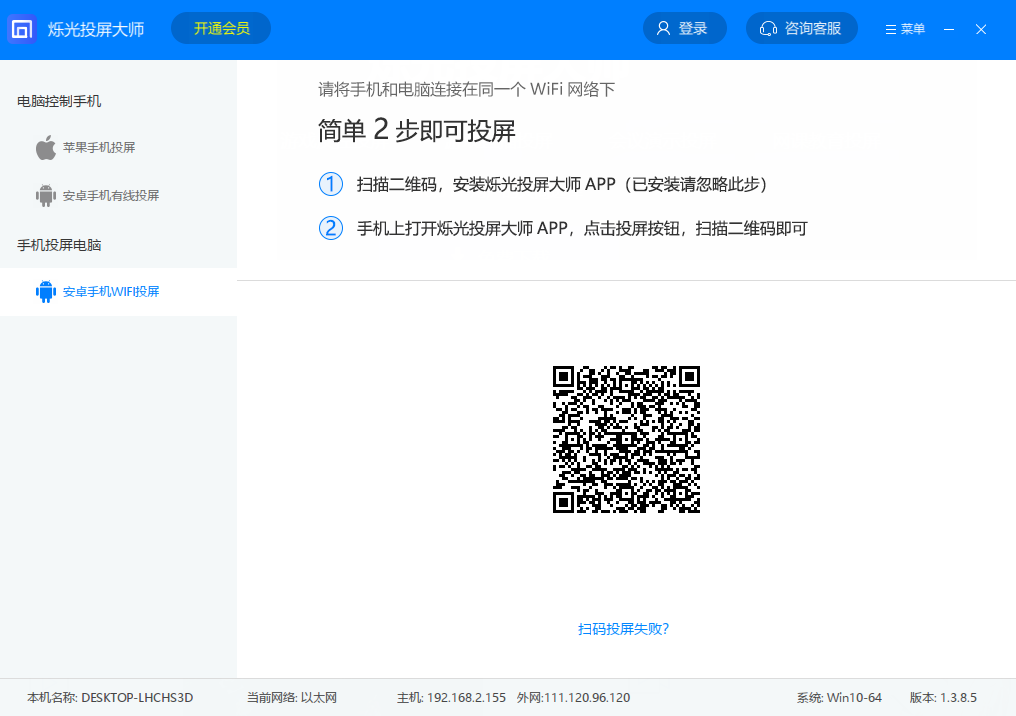The height and width of the screenshot is (716, 1016).
Task: Select the Apple icon for 苹果手机投屏
Action: [46, 147]
